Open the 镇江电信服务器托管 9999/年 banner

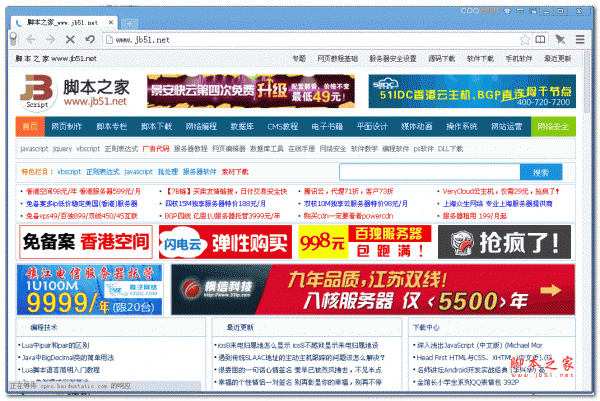click(x=90, y=290)
